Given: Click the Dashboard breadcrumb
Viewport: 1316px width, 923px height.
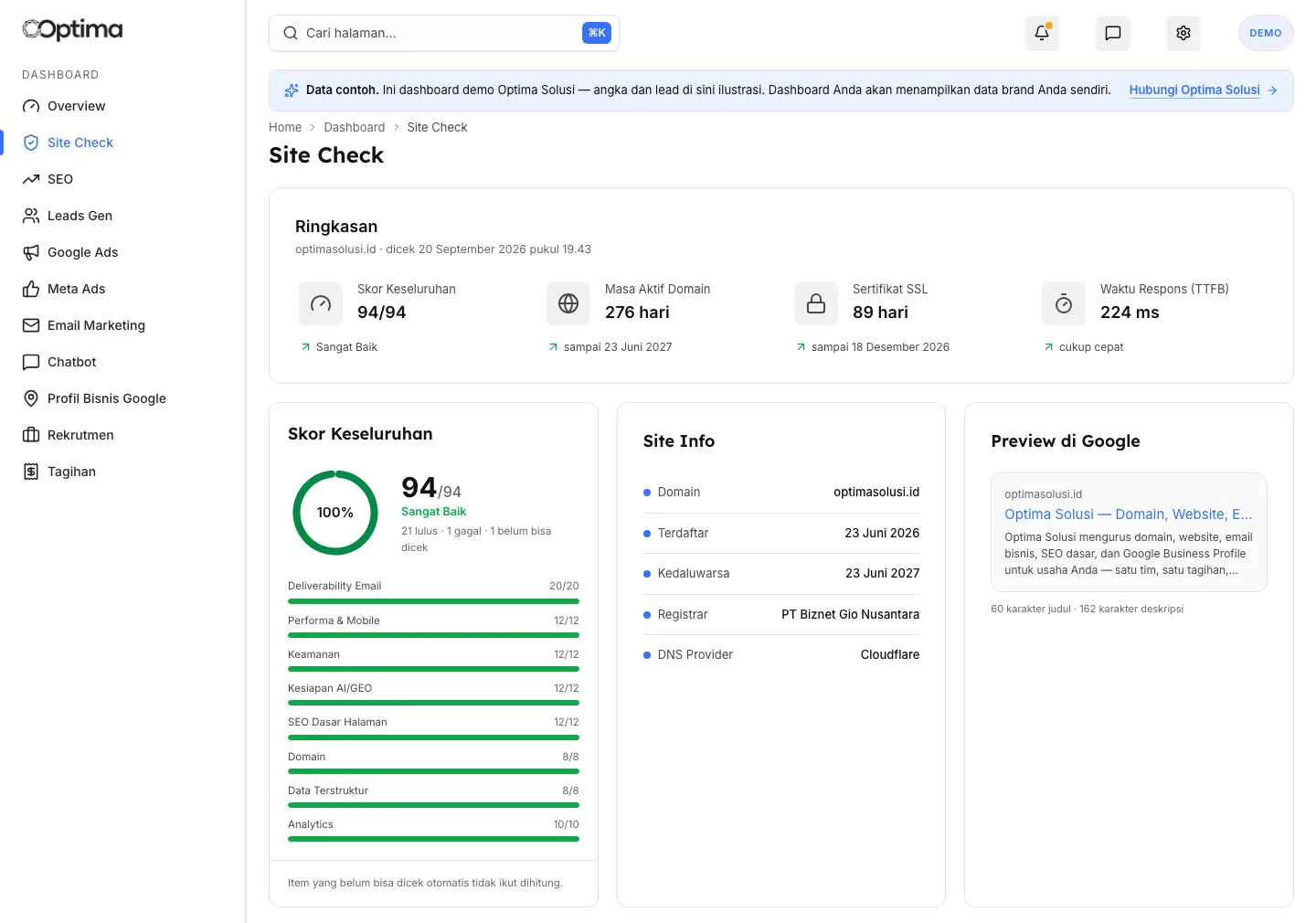Looking at the screenshot, I should pyautogui.click(x=355, y=127).
